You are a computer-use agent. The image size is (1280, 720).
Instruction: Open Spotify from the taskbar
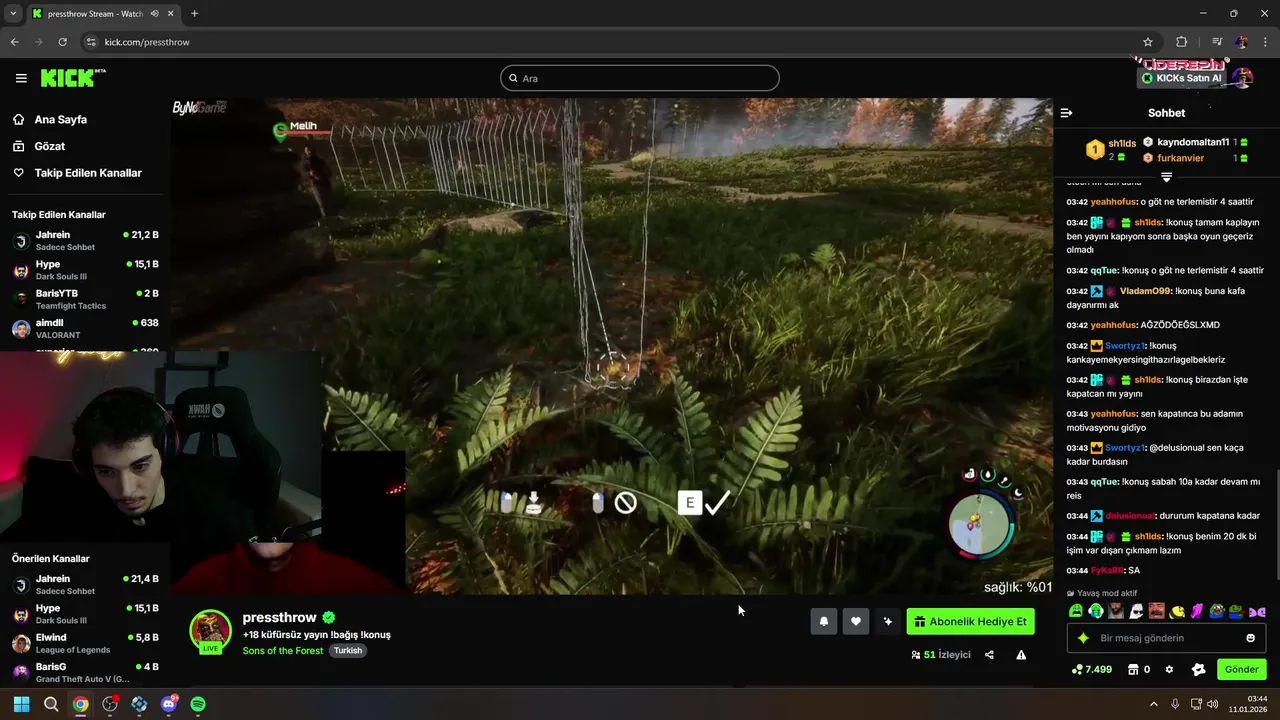click(x=198, y=704)
